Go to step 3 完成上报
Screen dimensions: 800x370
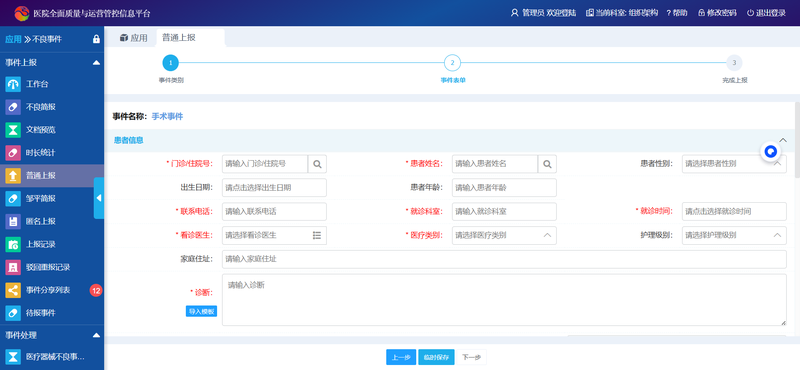click(x=734, y=63)
